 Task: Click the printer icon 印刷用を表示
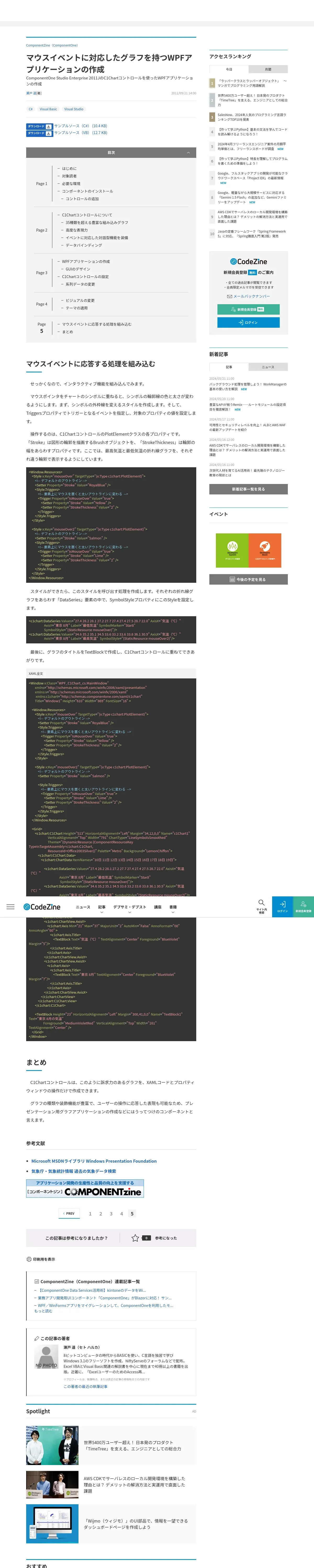(29, 1259)
